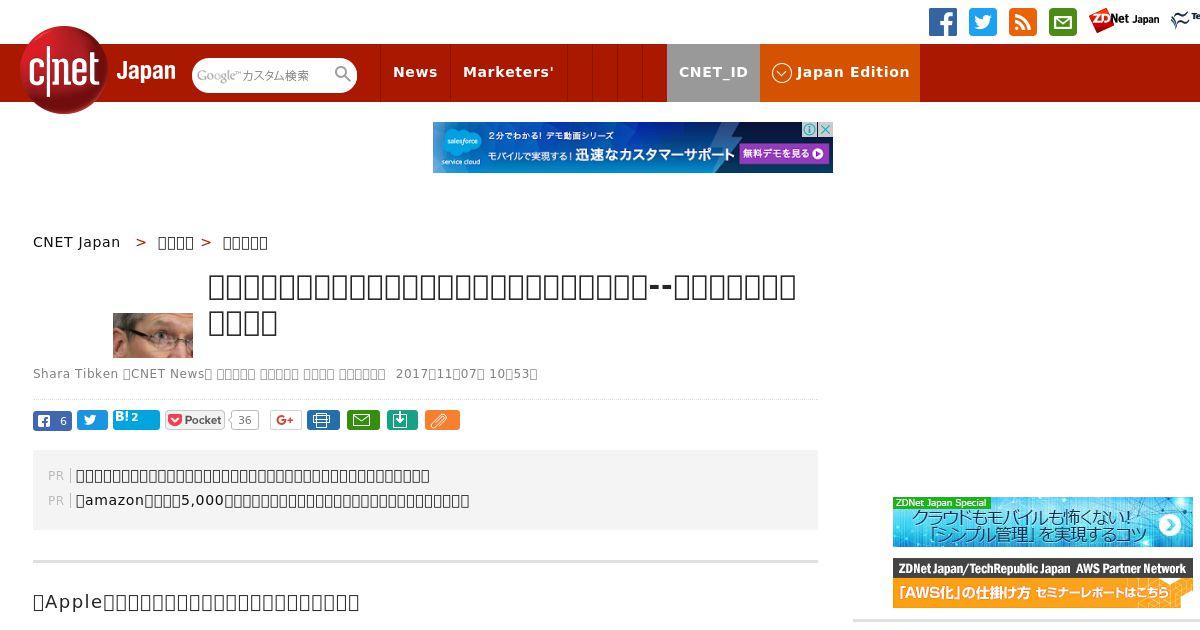Image resolution: width=1200 pixels, height=630 pixels.
Task: Open the first PR sponsored link
Action: (x=253, y=476)
